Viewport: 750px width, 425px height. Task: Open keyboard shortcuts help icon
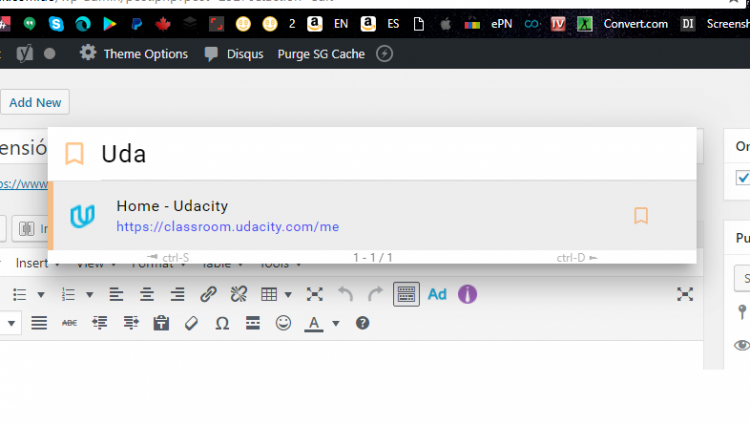363,323
